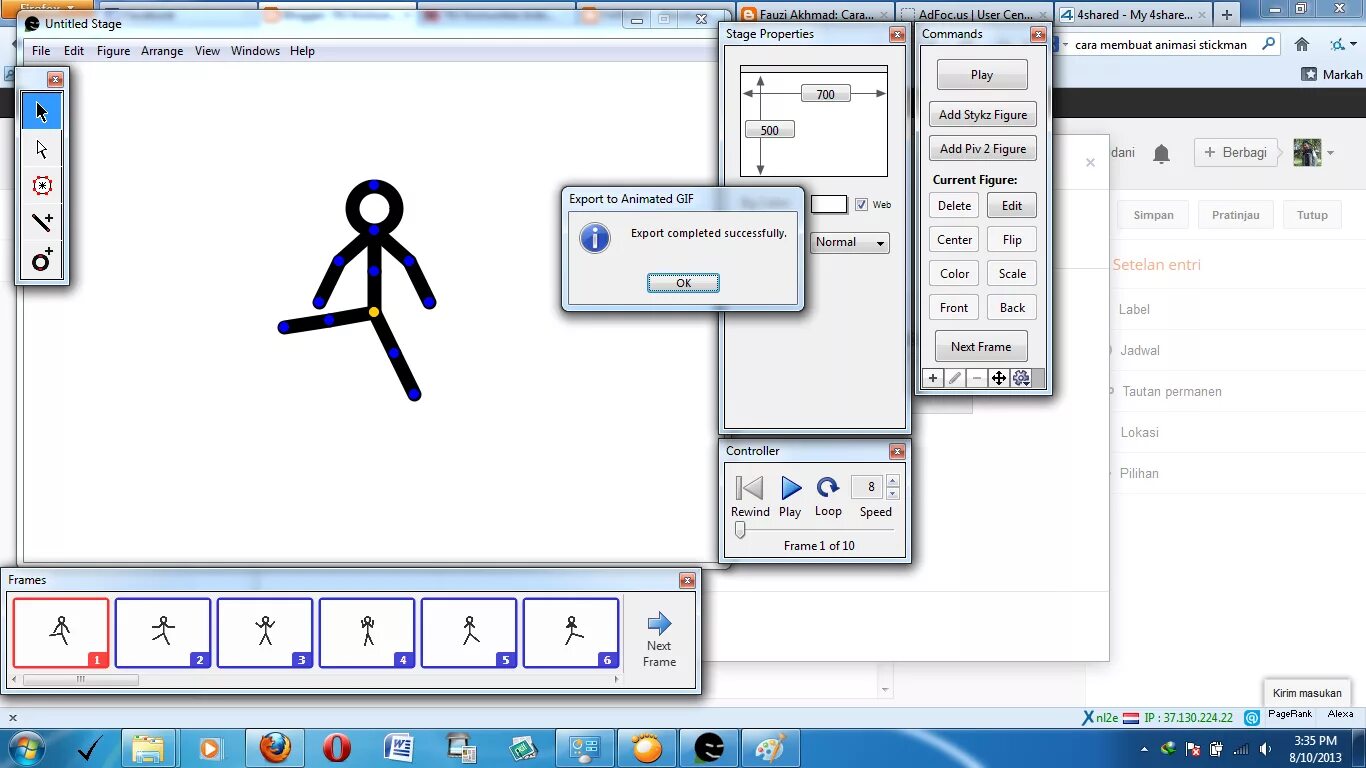Click the volume speaker tray icon
Image resolution: width=1366 pixels, height=768 pixels.
[1266, 748]
